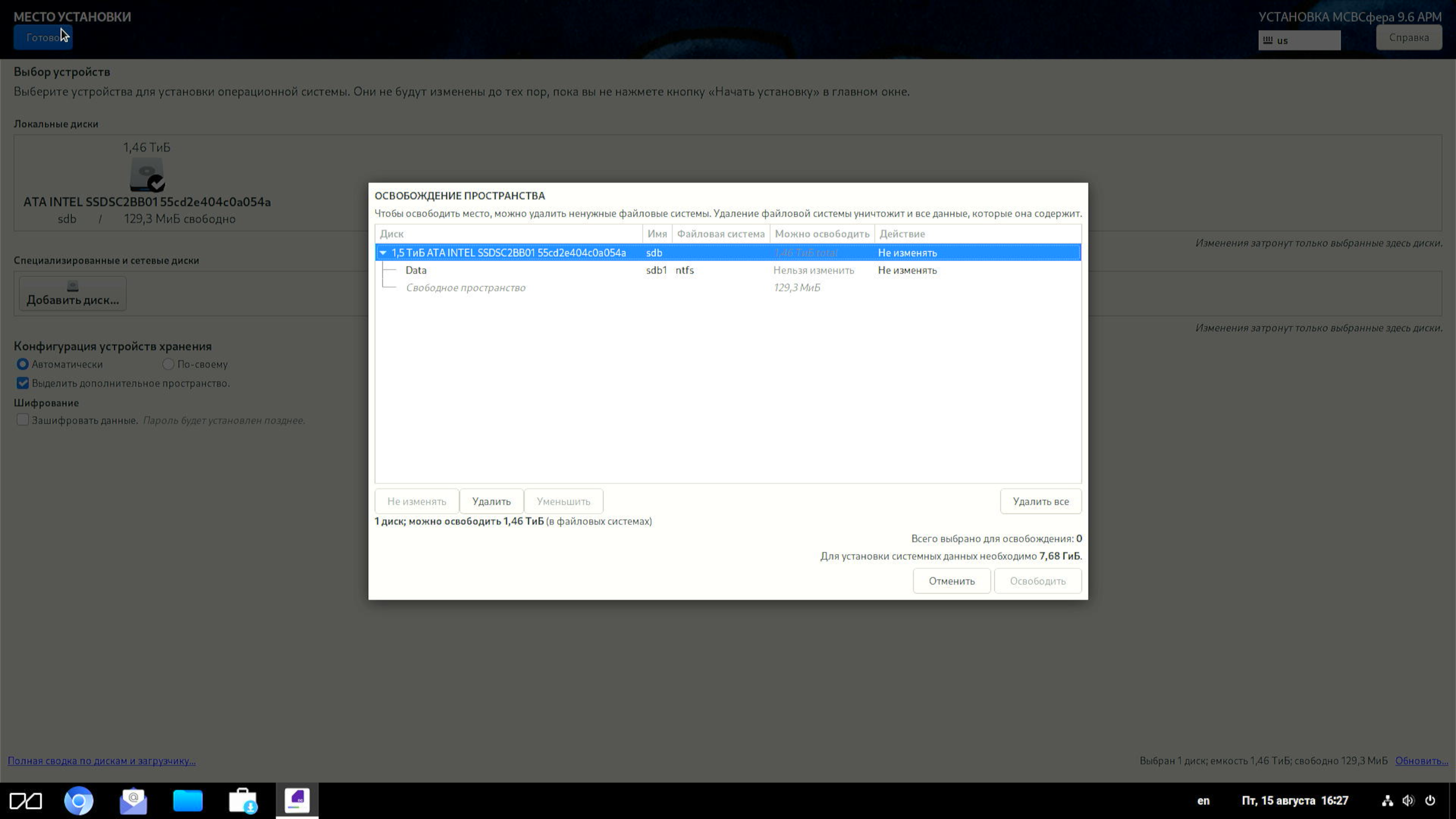Click the network status tray icon
Screen dimensions: 1456x819
coord(1387,801)
